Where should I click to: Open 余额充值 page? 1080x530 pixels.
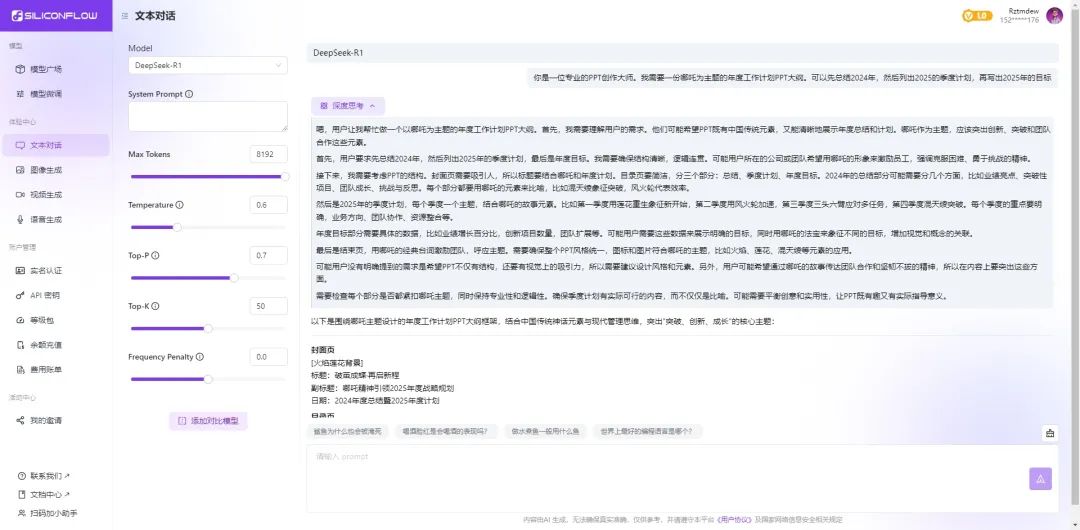(55, 345)
